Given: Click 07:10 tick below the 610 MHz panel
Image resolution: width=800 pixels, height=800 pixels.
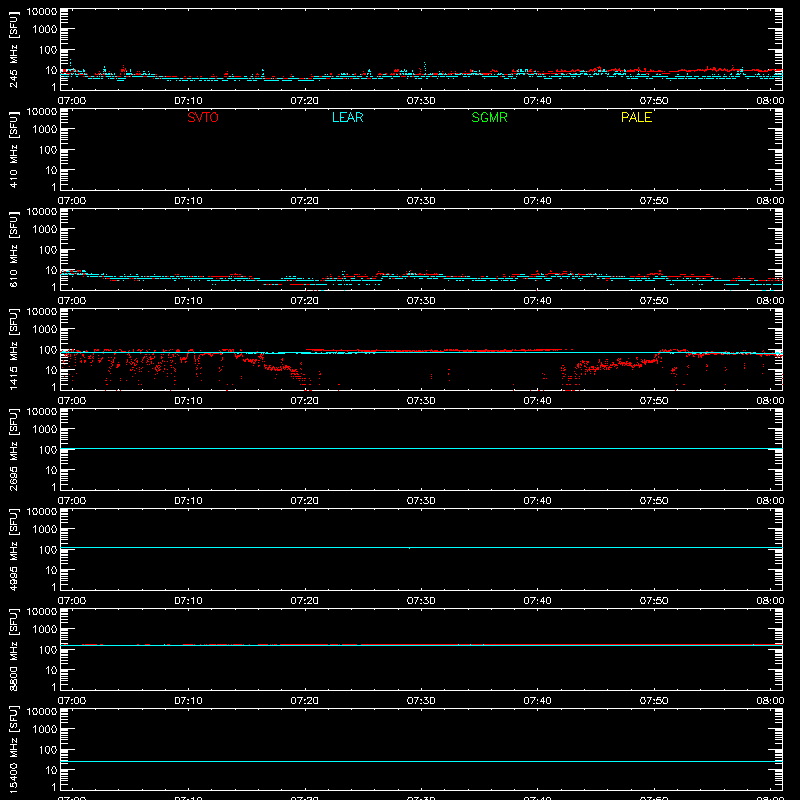Looking at the screenshot, I should point(188,301).
